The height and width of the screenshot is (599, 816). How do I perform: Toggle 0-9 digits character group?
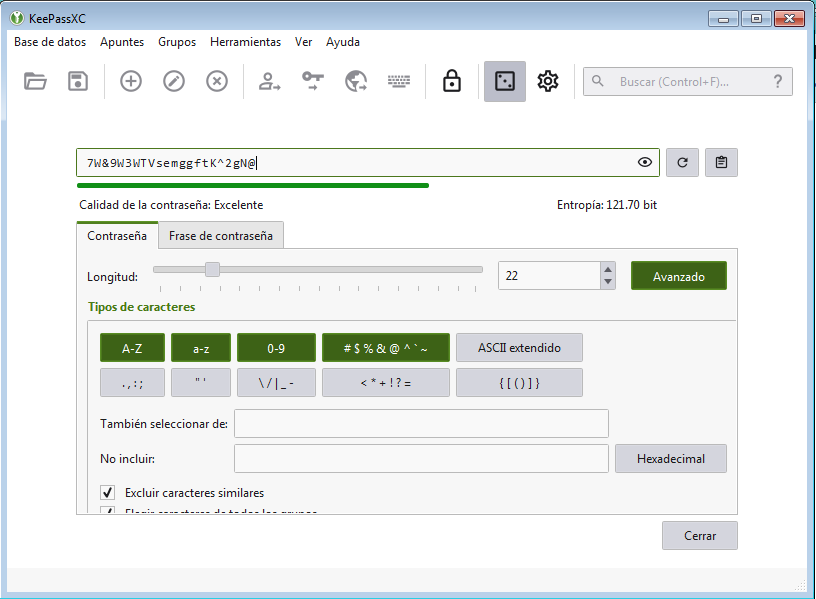[x=276, y=348]
